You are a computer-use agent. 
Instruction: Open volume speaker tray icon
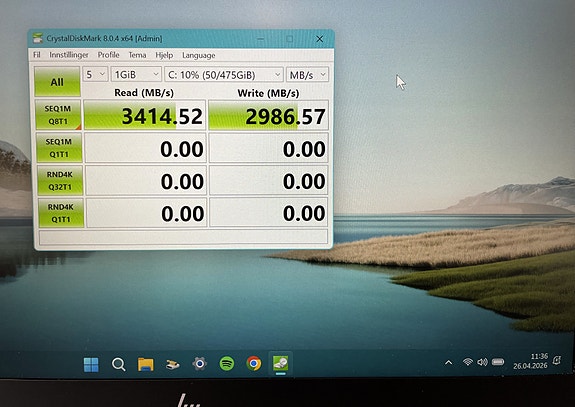(x=482, y=362)
